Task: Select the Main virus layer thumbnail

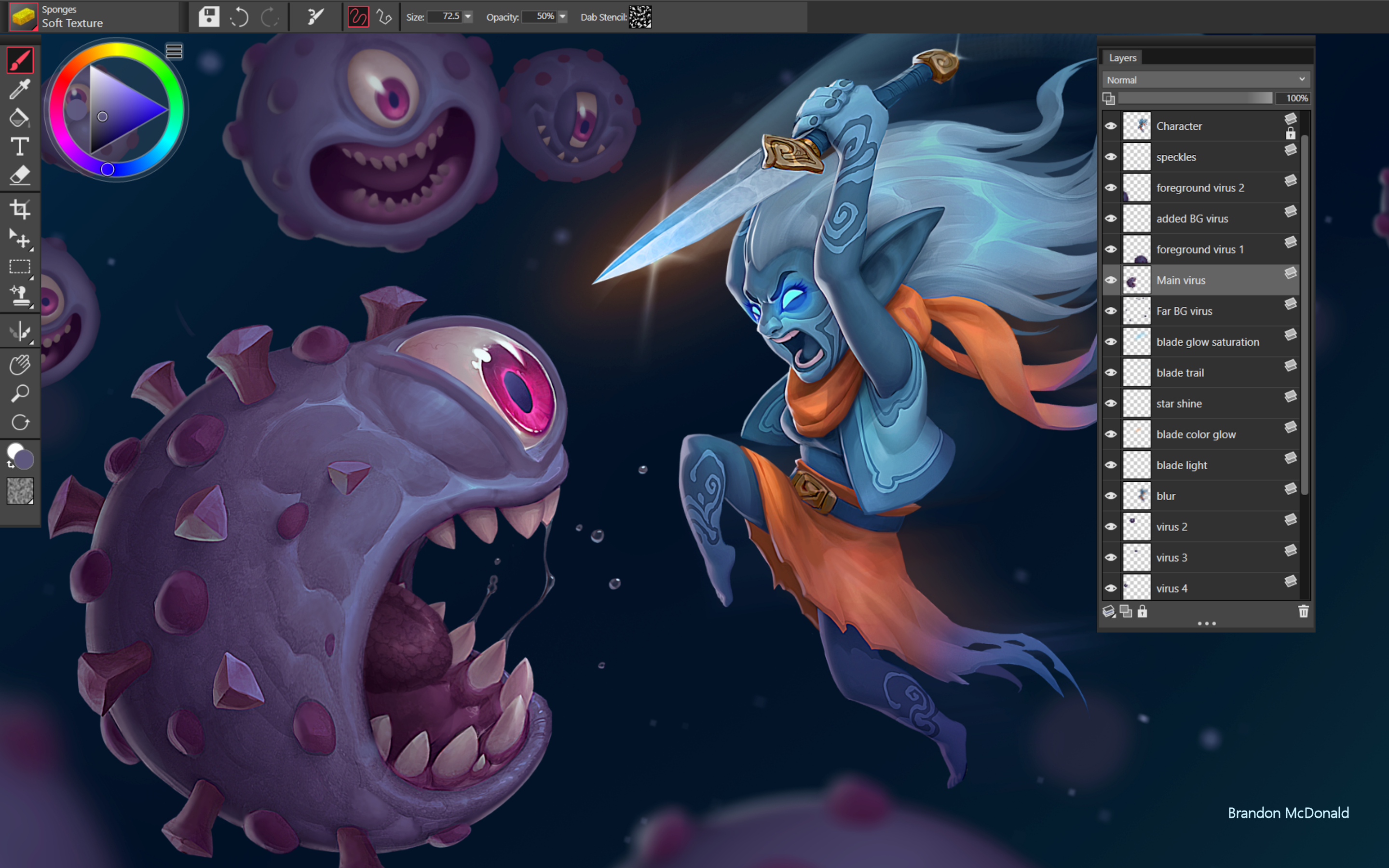Action: [x=1137, y=280]
